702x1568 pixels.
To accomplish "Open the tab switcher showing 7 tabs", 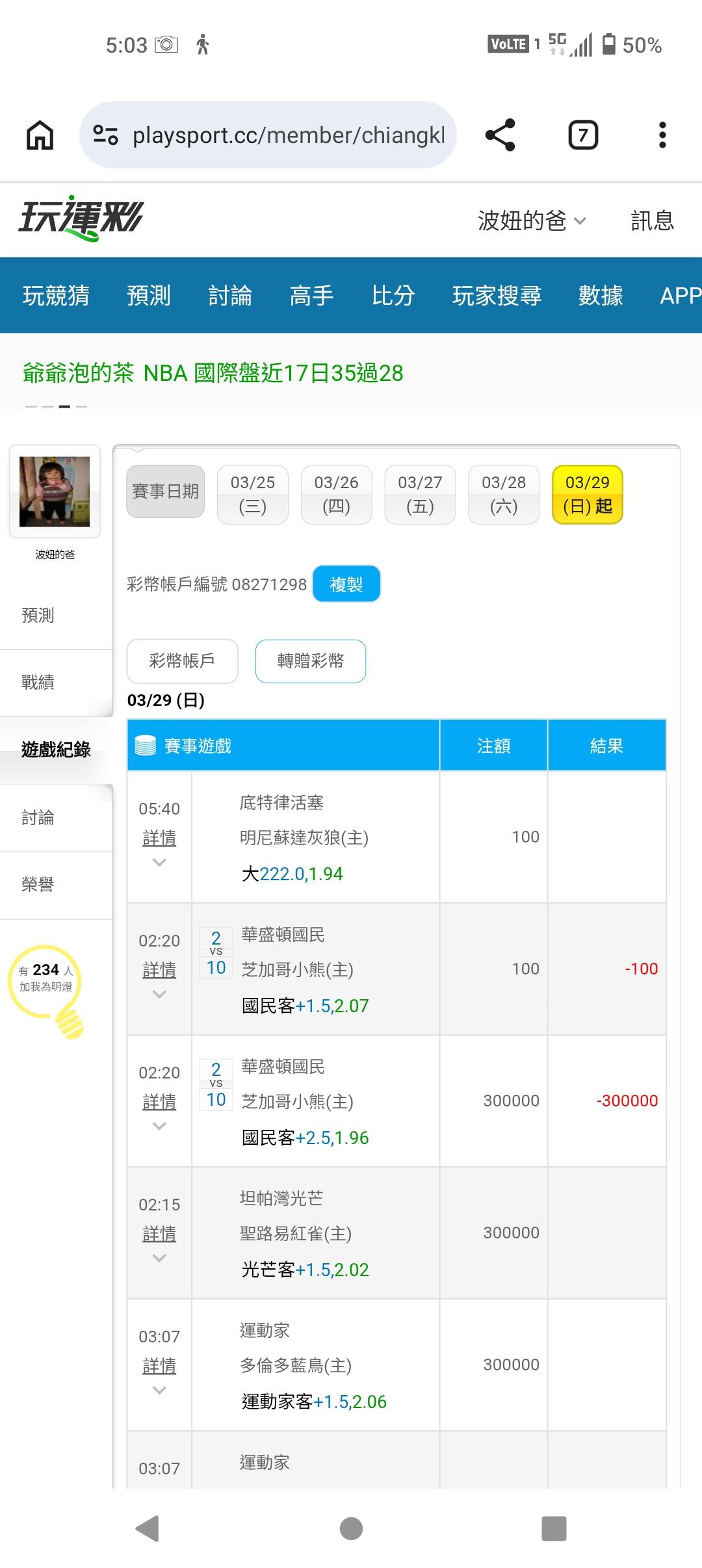I will [583, 135].
